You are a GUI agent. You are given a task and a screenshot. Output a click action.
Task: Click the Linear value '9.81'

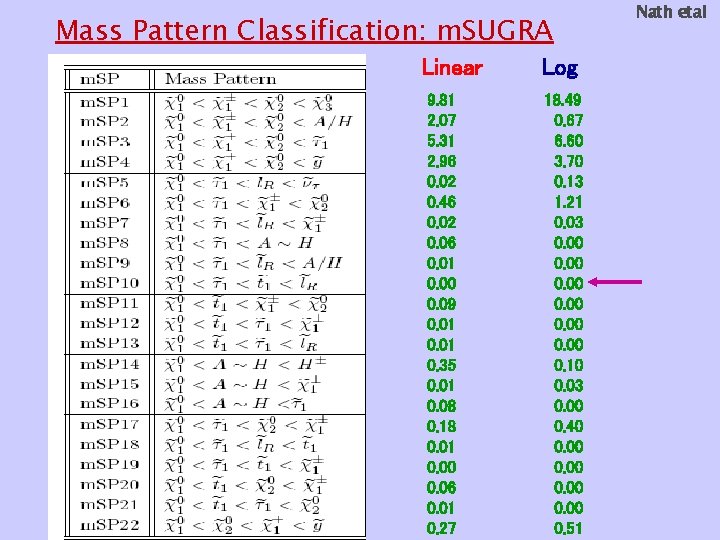[440, 100]
